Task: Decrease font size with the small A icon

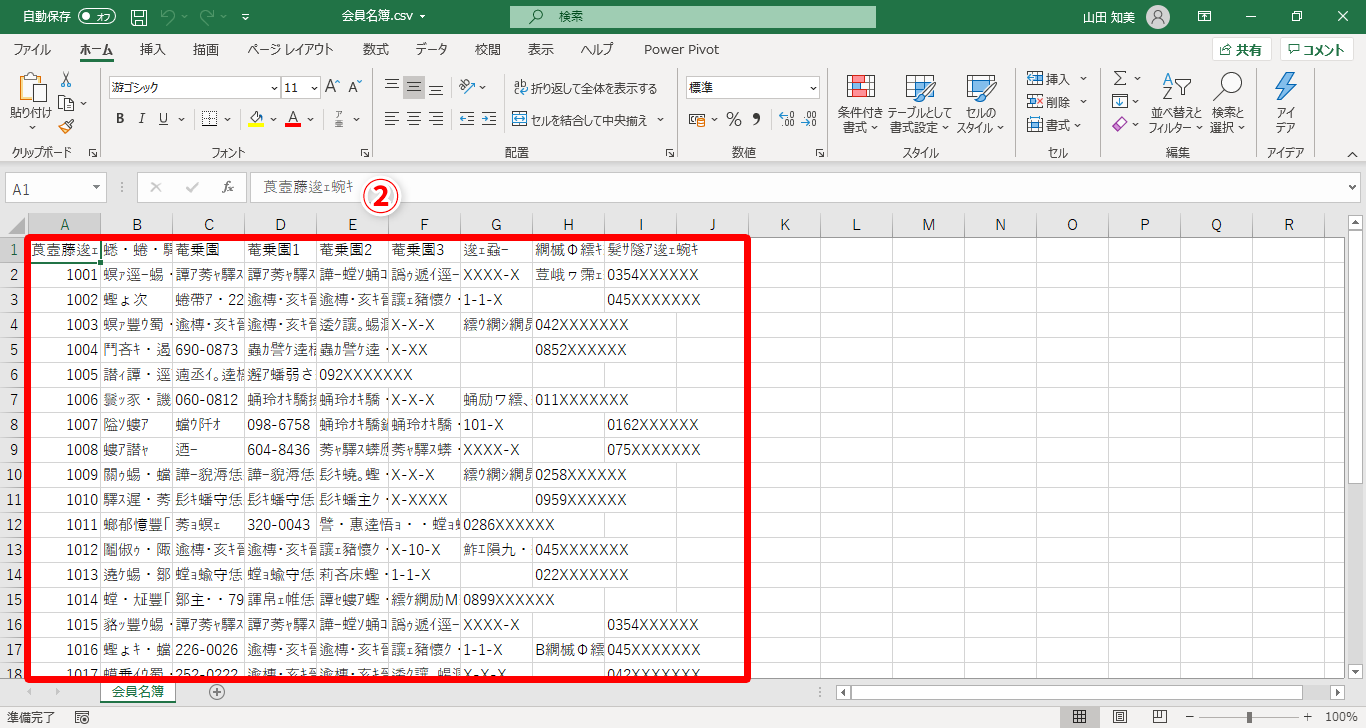Action: pos(355,87)
